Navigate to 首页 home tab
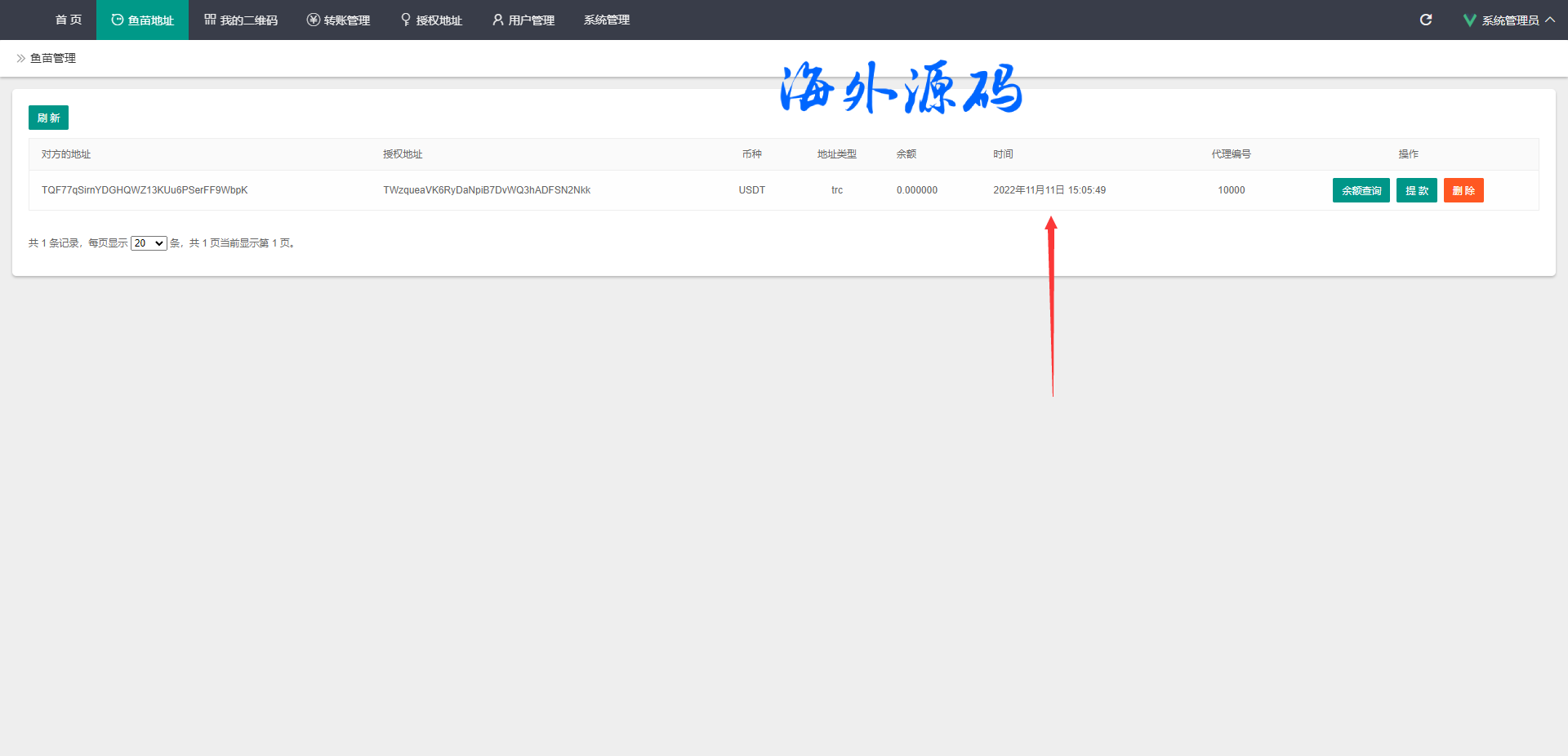 [69, 20]
